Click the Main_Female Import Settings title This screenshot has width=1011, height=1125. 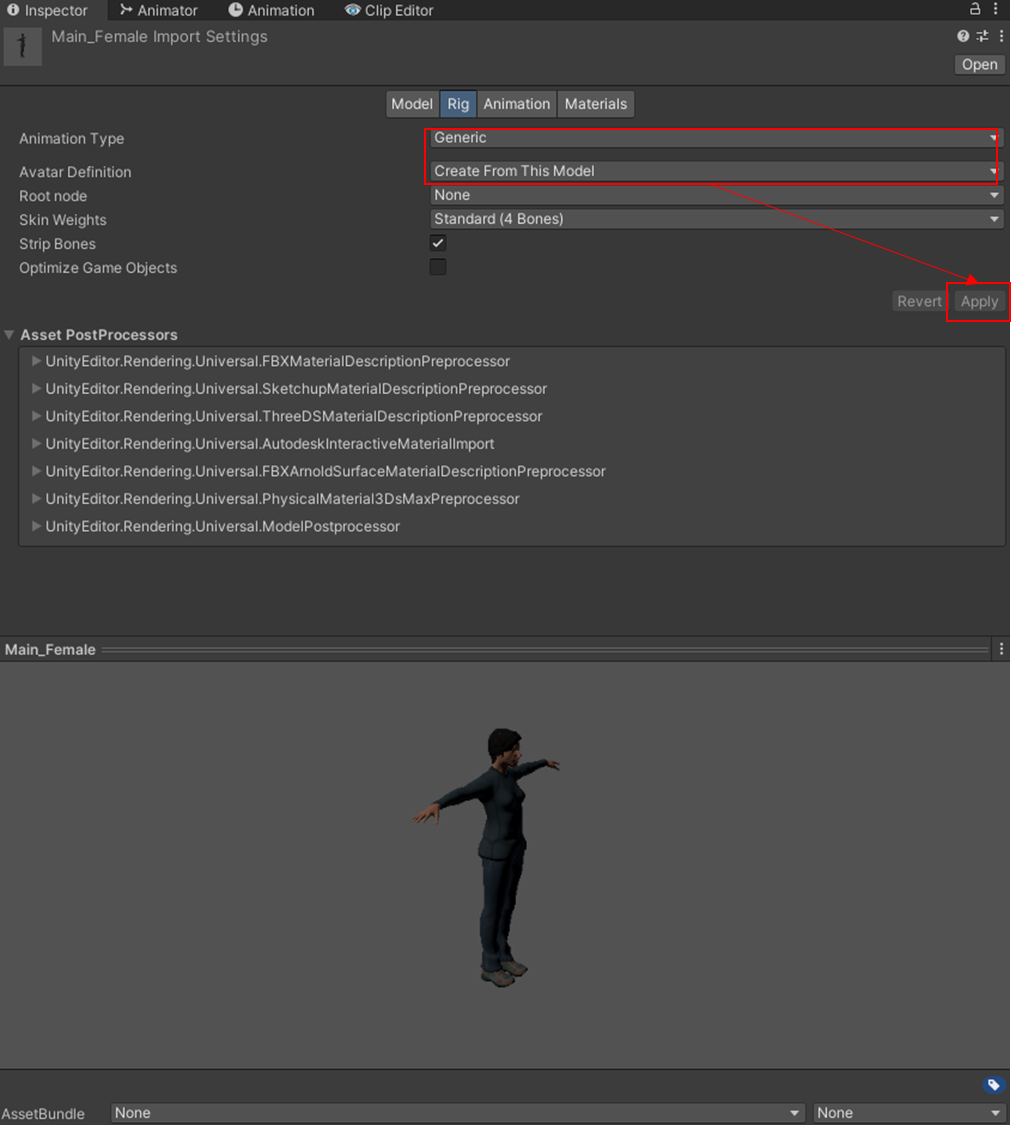[x=159, y=37]
